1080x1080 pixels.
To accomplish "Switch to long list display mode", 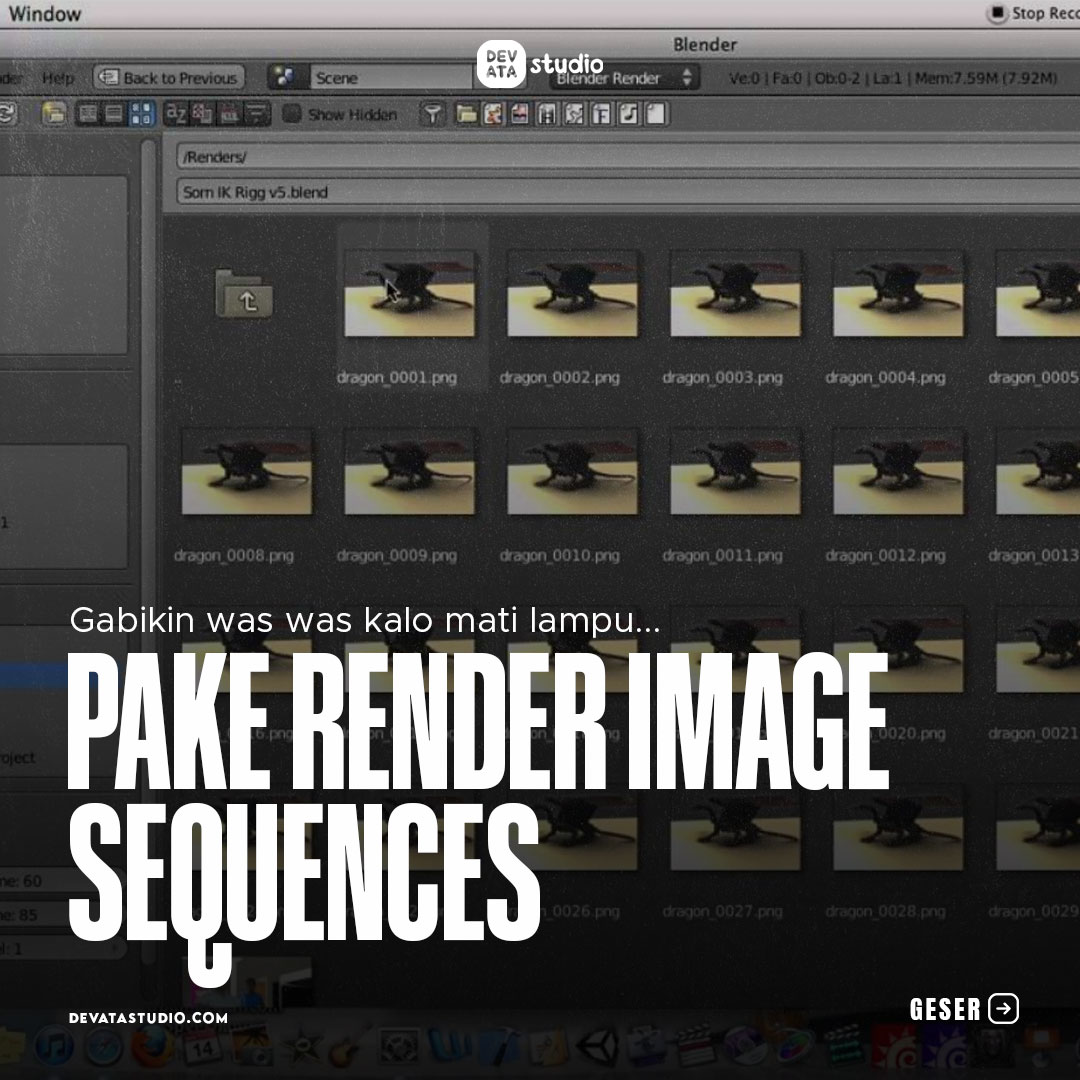I will point(114,114).
